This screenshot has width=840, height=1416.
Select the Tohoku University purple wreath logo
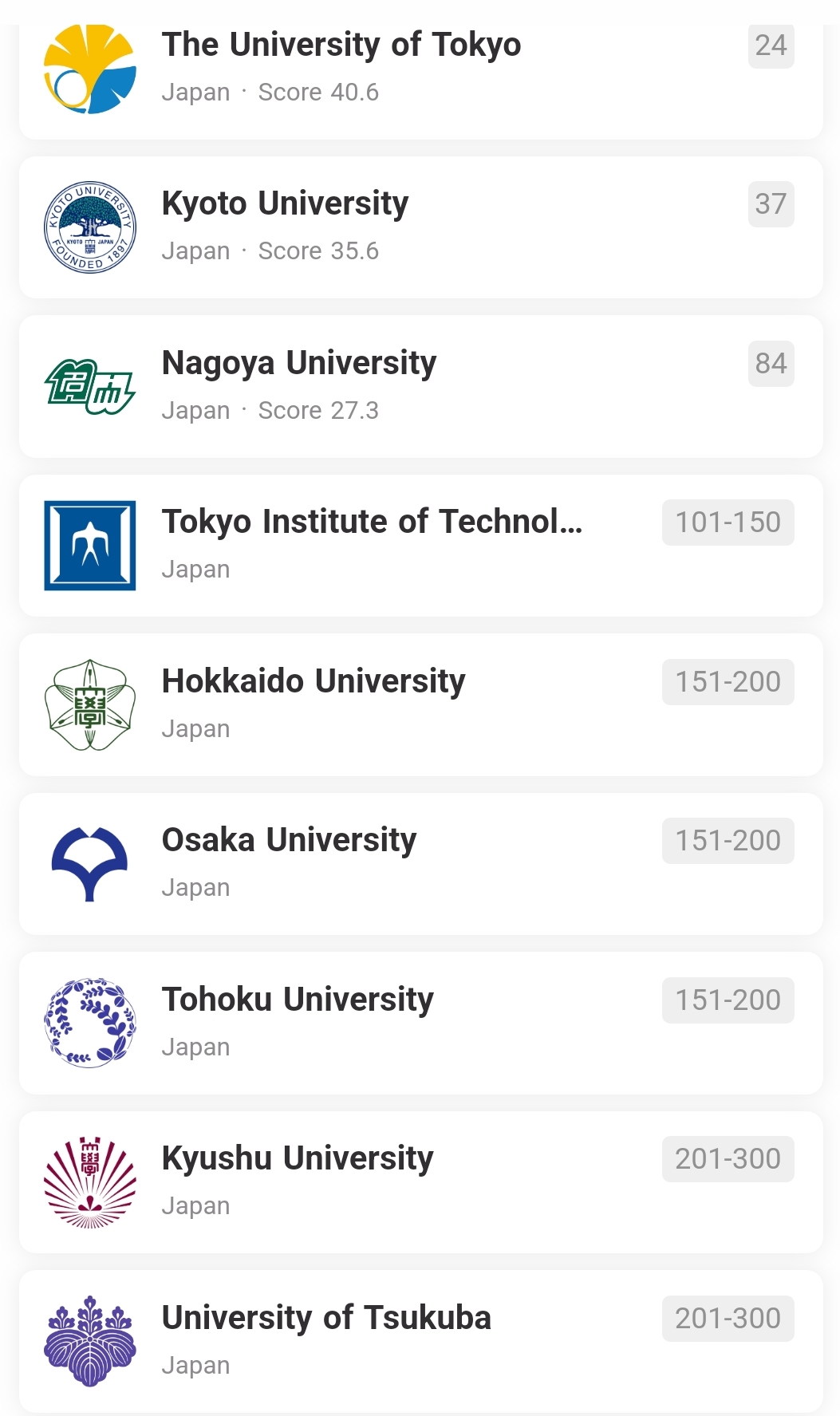coord(89,1023)
